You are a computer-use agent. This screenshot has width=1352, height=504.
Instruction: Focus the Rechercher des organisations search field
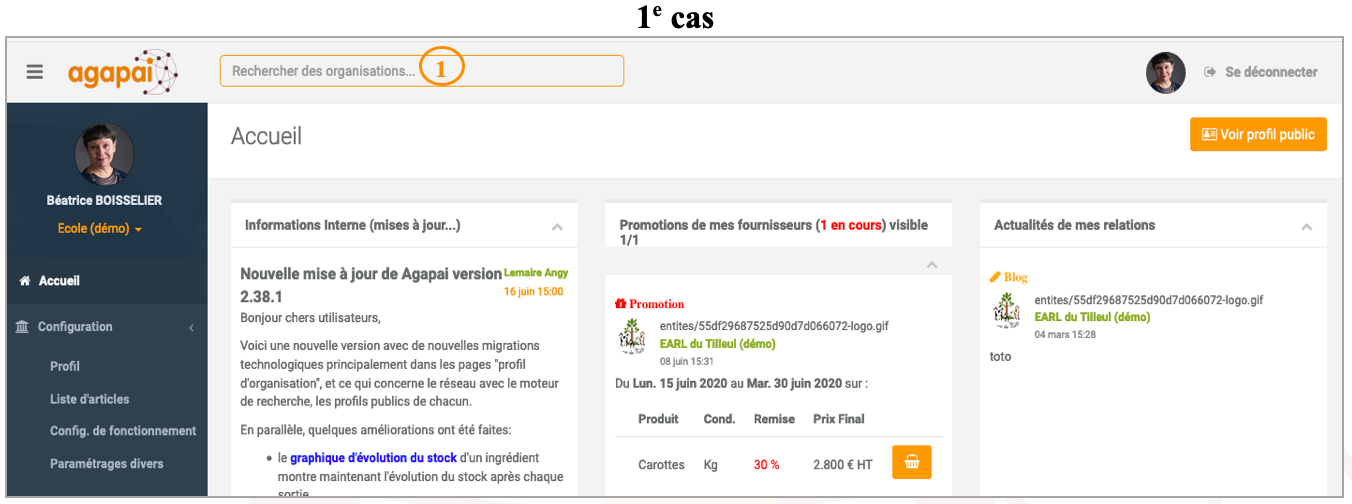point(422,71)
